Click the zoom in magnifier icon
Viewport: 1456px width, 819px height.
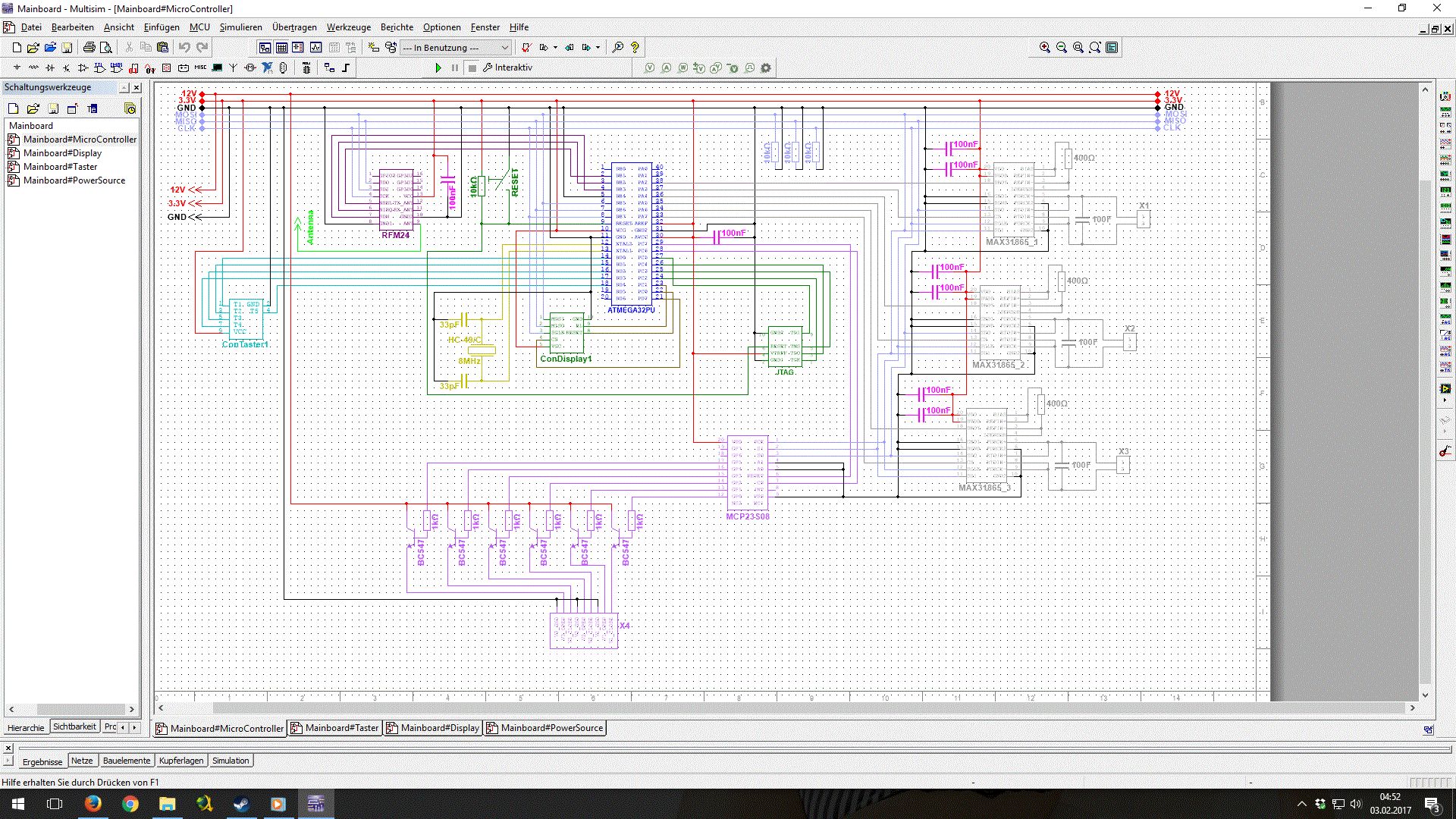tap(1045, 47)
